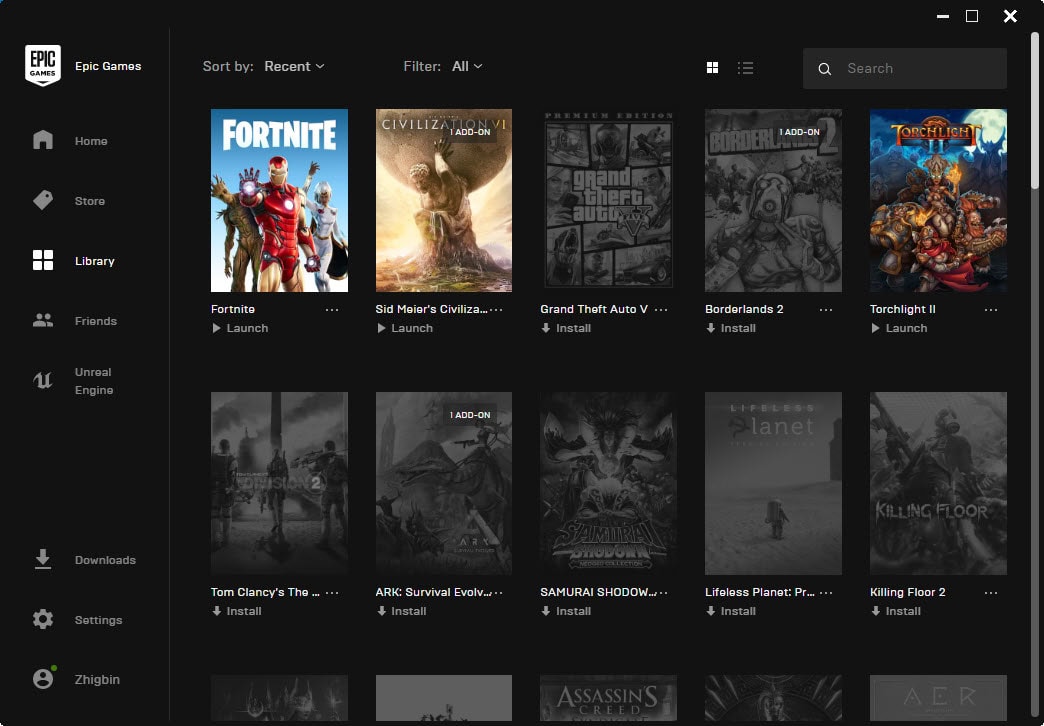Switch the library to grid view
Viewport: 1044px width, 726px height.
pyautogui.click(x=712, y=67)
